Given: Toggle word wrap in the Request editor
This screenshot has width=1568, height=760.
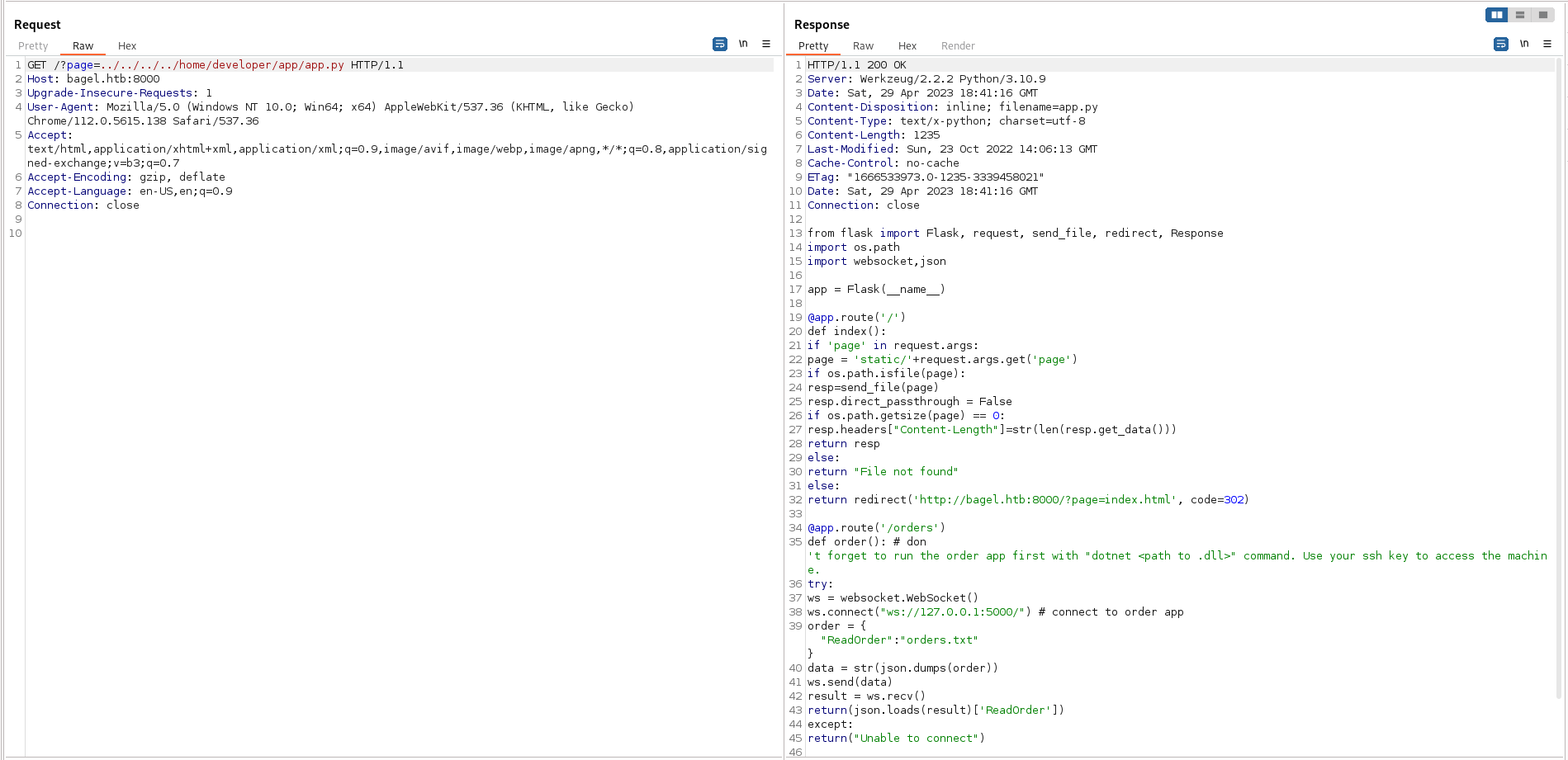Looking at the screenshot, I should tap(720, 44).
